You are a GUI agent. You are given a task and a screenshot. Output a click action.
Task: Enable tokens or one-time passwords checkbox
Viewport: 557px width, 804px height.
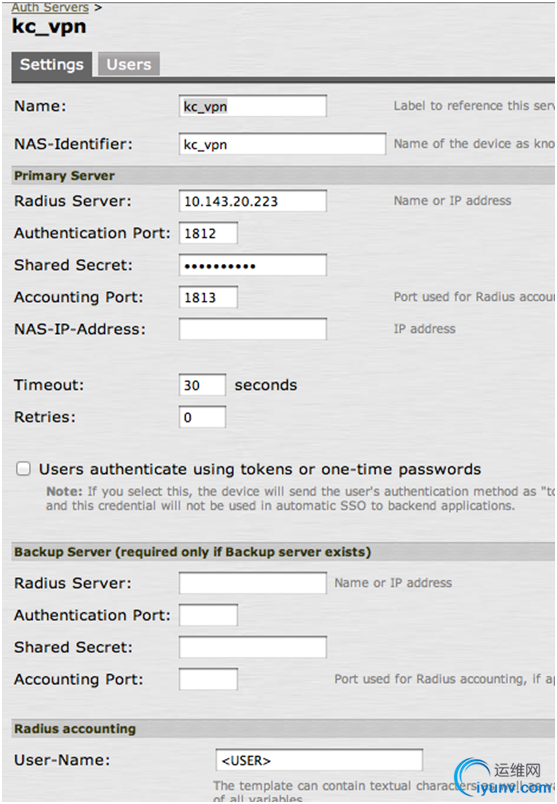(x=23, y=469)
